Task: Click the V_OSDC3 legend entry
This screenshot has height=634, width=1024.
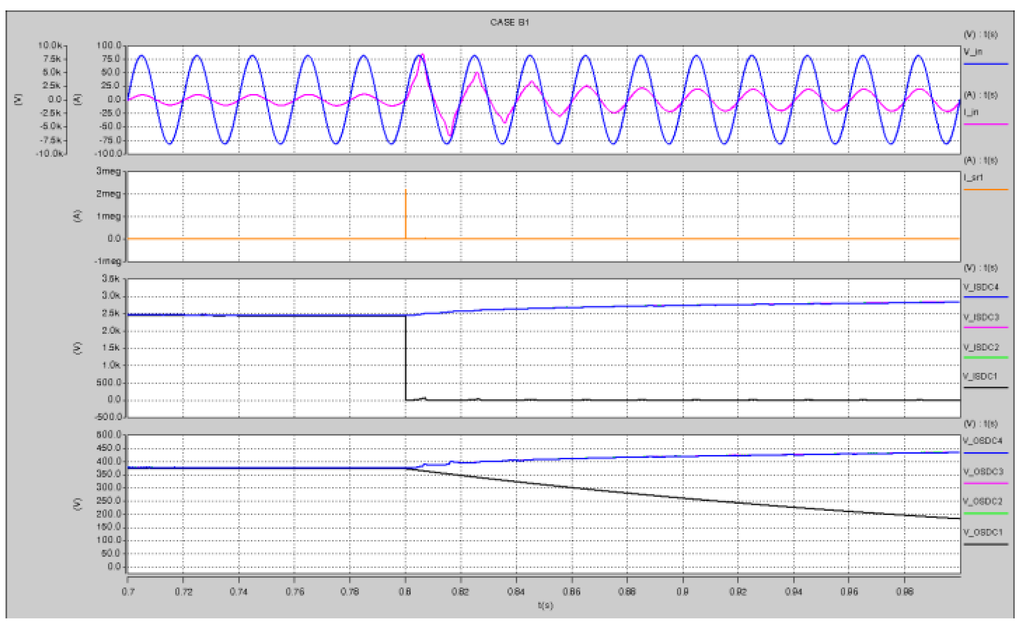Action: pyautogui.click(x=981, y=471)
